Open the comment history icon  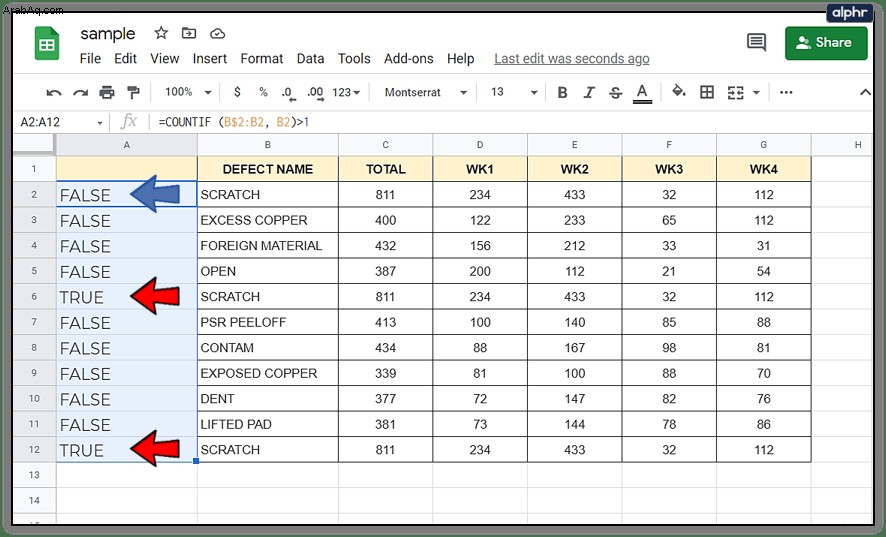pos(756,42)
